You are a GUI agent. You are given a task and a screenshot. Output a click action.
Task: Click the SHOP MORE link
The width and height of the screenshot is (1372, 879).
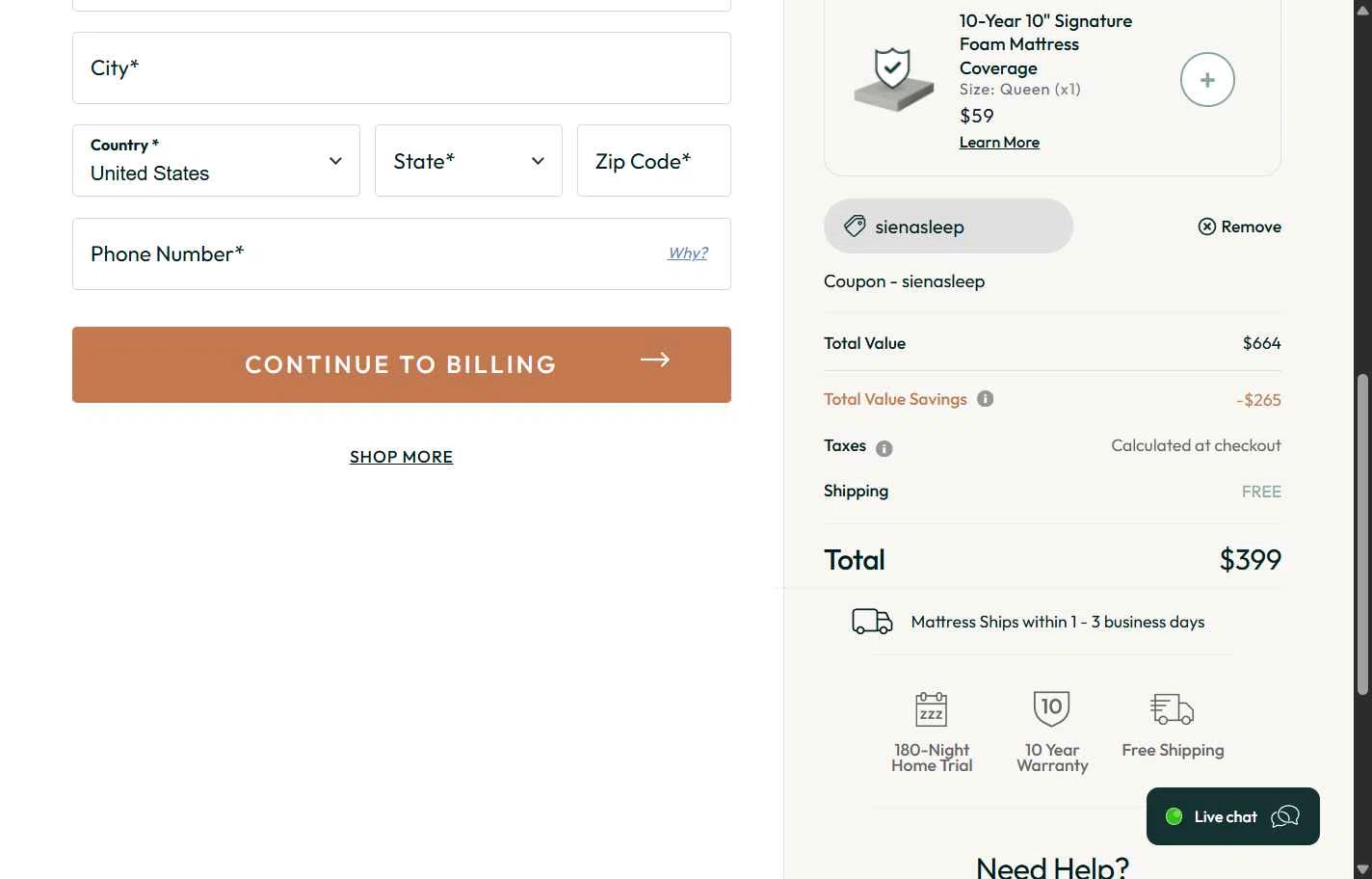pyautogui.click(x=401, y=457)
